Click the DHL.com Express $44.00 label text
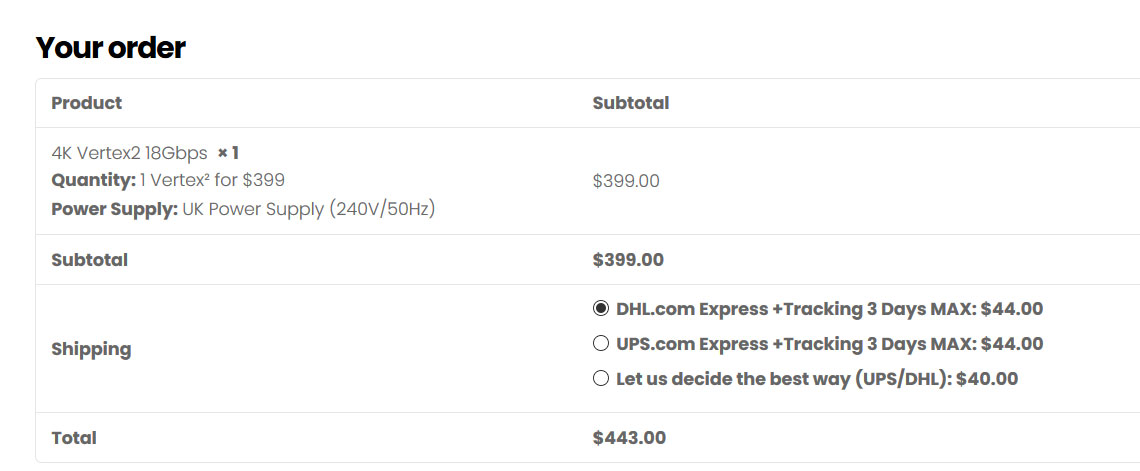1140x471 pixels. pyautogui.click(x=830, y=309)
